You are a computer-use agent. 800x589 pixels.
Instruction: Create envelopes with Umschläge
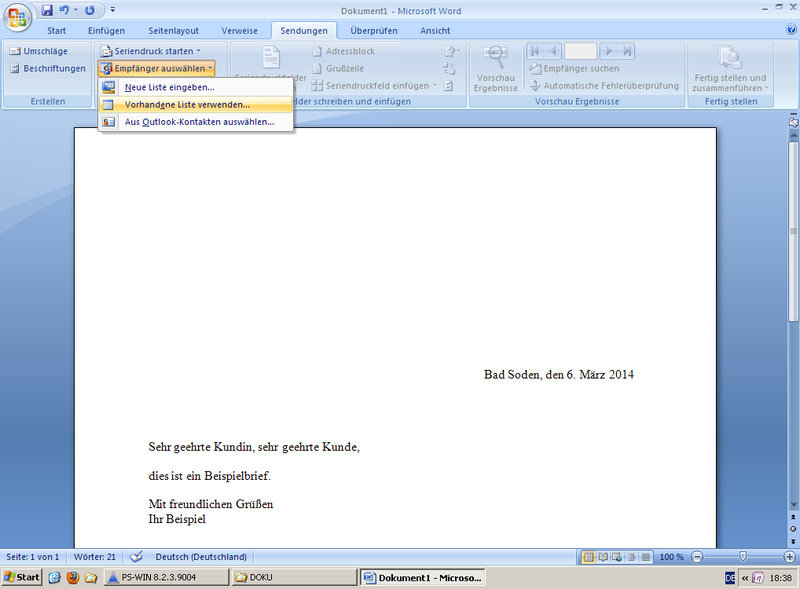coord(39,51)
